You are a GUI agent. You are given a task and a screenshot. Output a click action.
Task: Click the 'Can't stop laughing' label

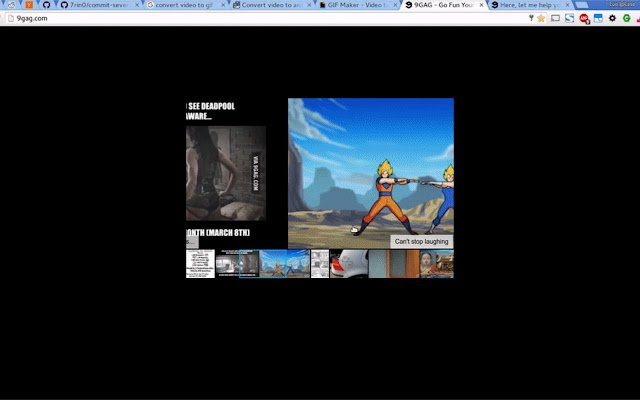point(421,241)
